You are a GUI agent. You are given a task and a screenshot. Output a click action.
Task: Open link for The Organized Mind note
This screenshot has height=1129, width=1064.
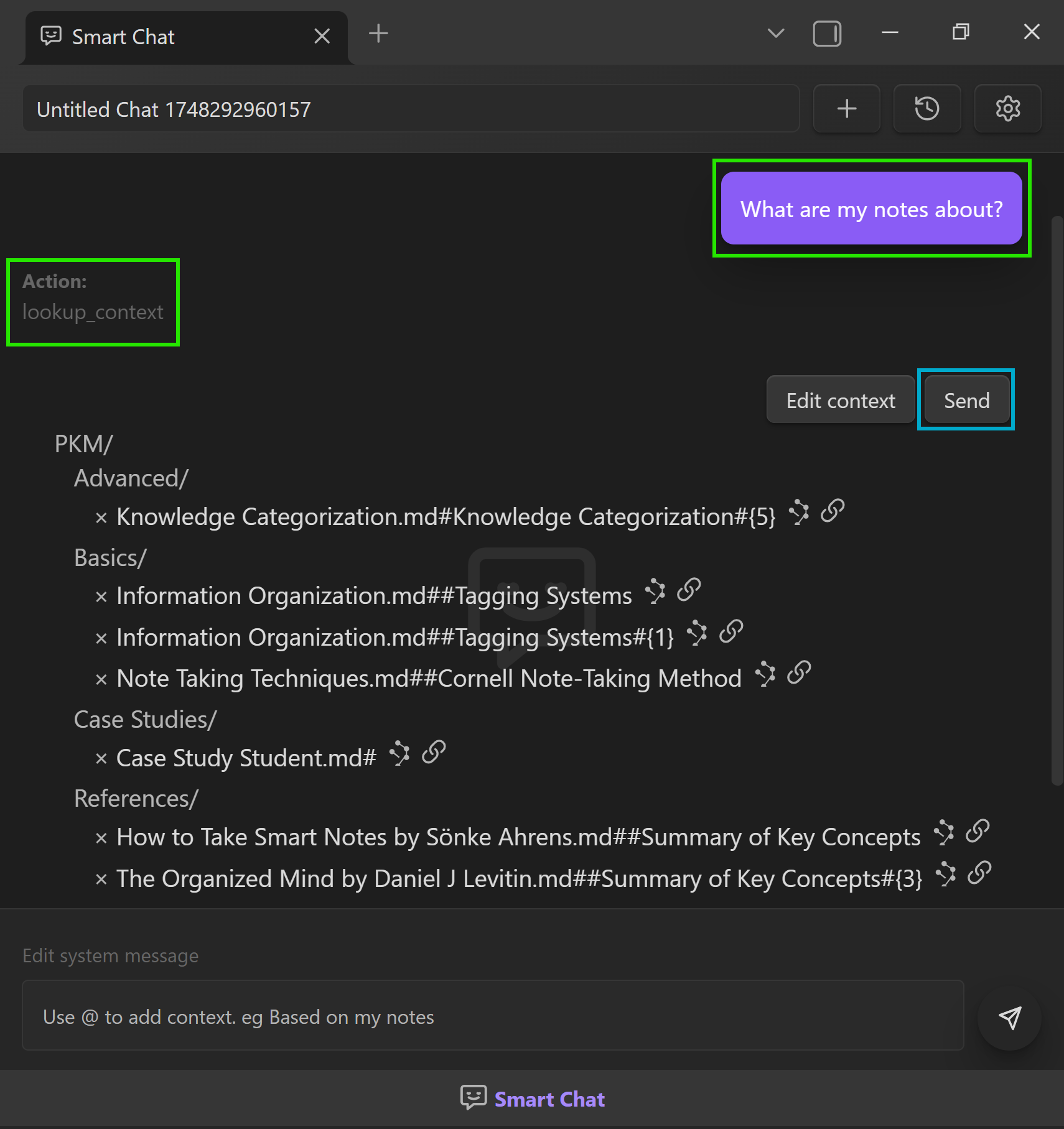pyautogui.click(x=979, y=874)
